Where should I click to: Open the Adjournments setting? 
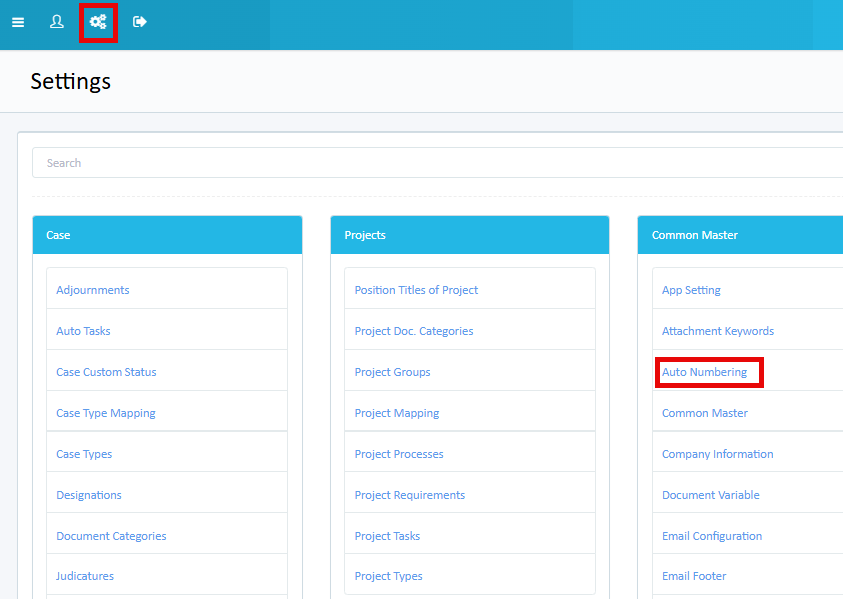point(92,290)
